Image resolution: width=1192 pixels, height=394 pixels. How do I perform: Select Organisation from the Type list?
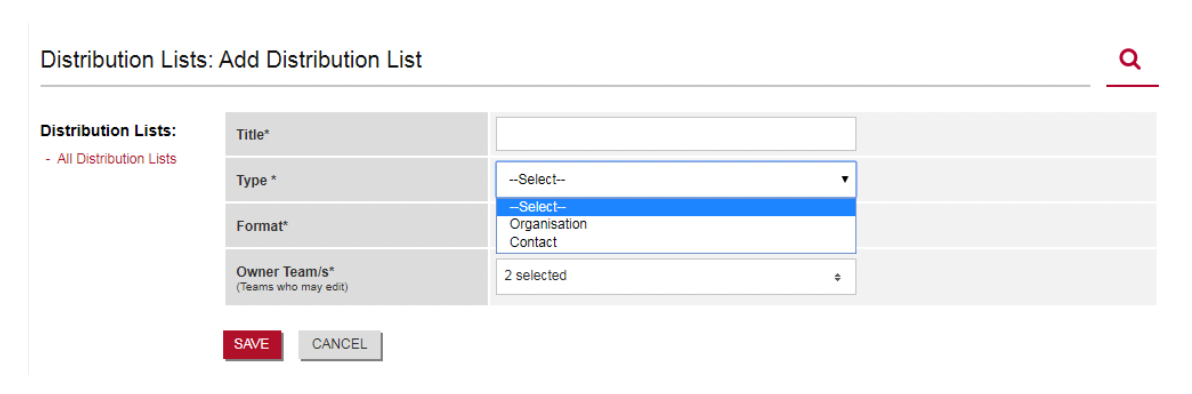pyautogui.click(x=548, y=224)
